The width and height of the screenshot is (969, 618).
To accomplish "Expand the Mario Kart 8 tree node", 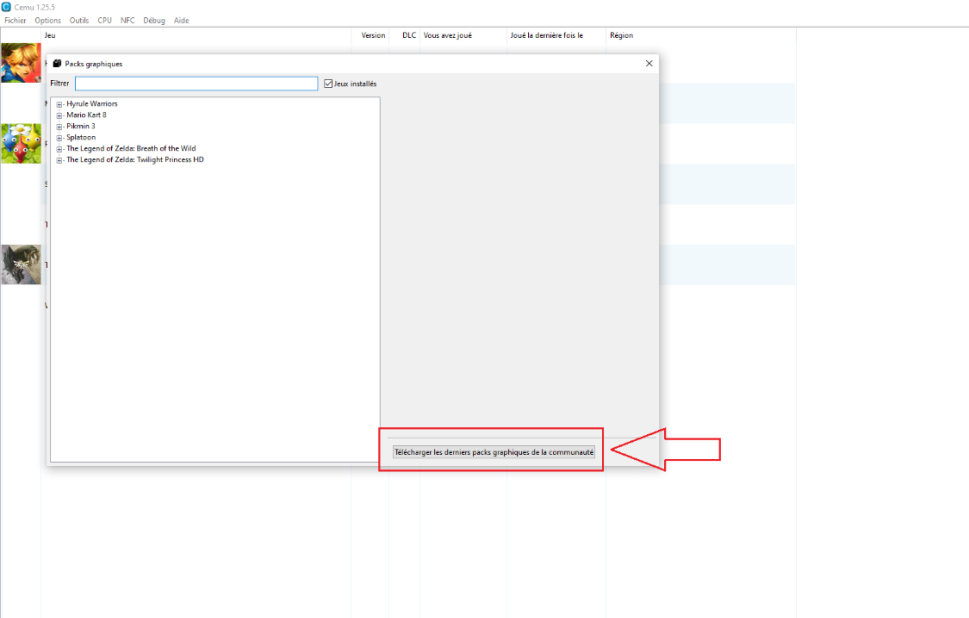I will coord(60,115).
